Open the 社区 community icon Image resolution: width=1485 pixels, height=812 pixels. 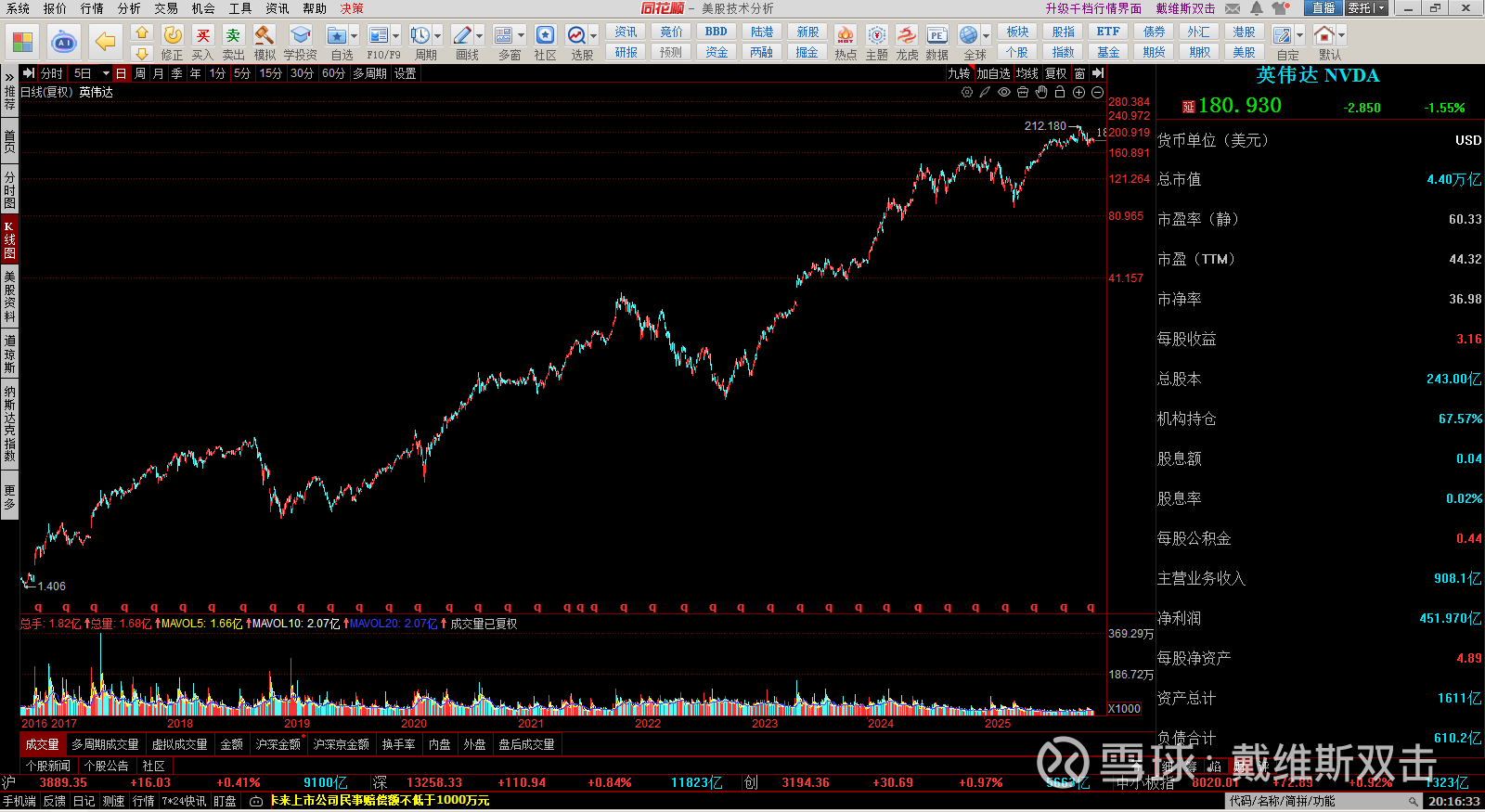click(x=546, y=36)
